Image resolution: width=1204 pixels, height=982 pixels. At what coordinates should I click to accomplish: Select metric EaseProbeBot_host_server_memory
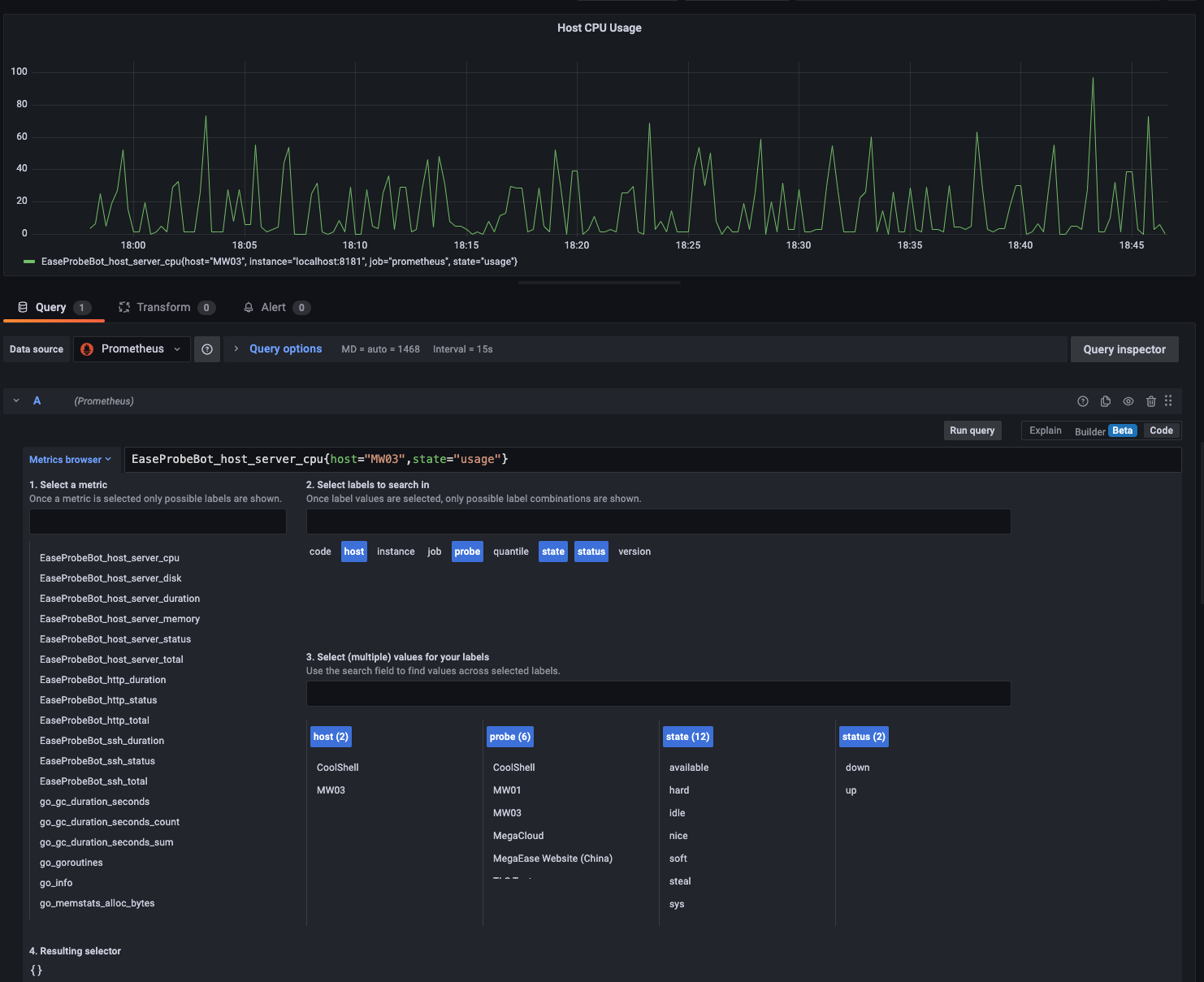pos(119,619)
